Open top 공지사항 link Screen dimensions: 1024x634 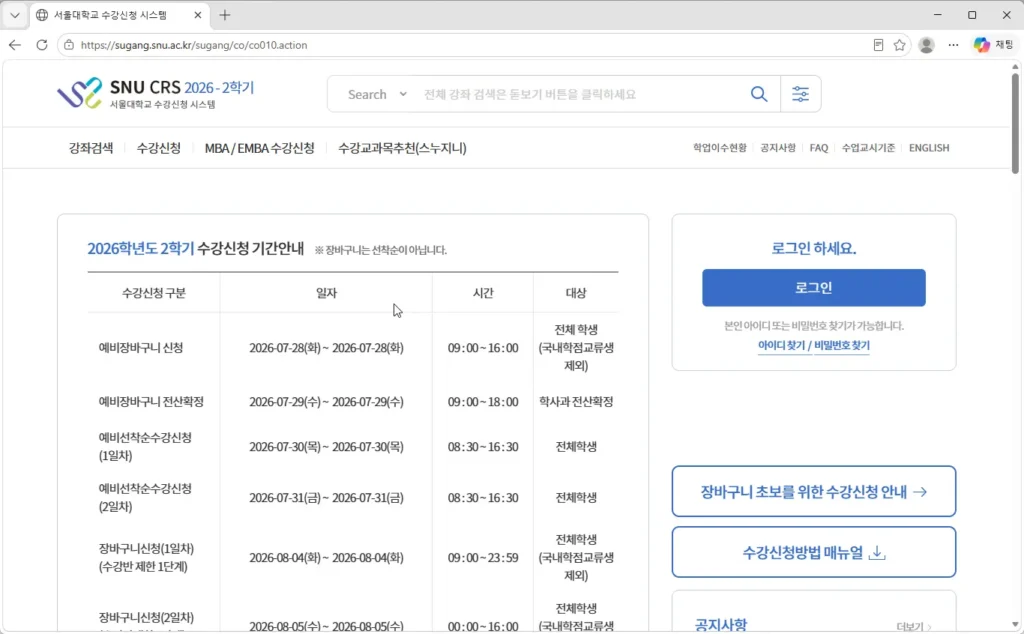click(778, 148)
